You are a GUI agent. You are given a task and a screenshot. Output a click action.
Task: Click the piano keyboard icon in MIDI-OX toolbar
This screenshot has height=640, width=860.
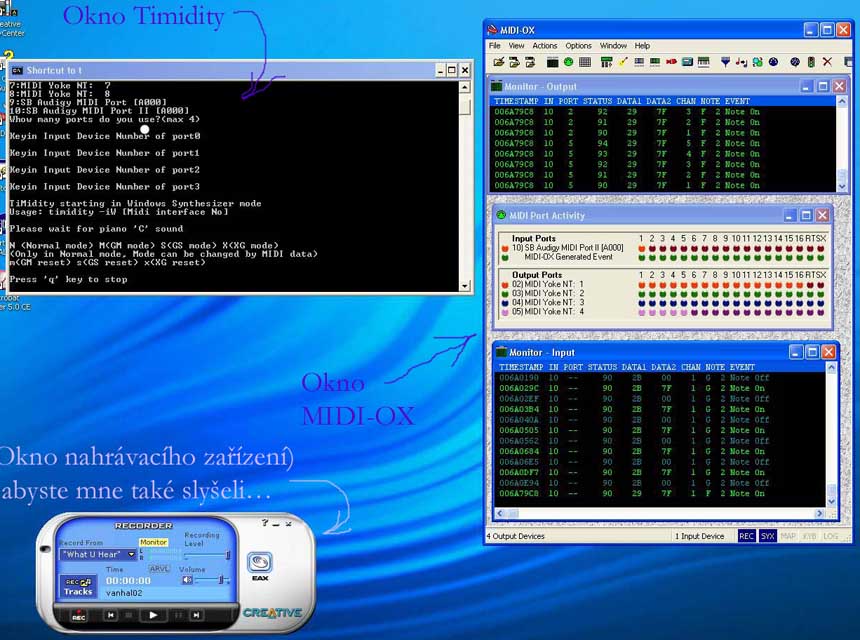click(703, 62)
